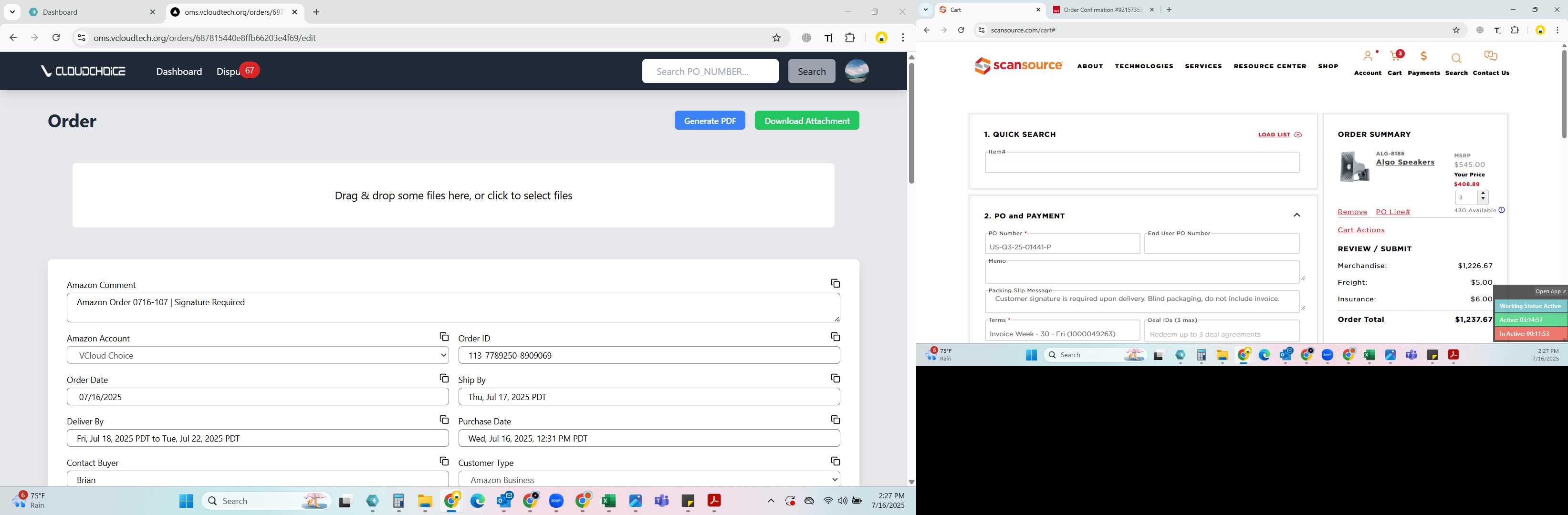Viewport: 1568px width, 515px height.
Task: Open Zoom from the main taskbar
Action: tap(556, 501)
